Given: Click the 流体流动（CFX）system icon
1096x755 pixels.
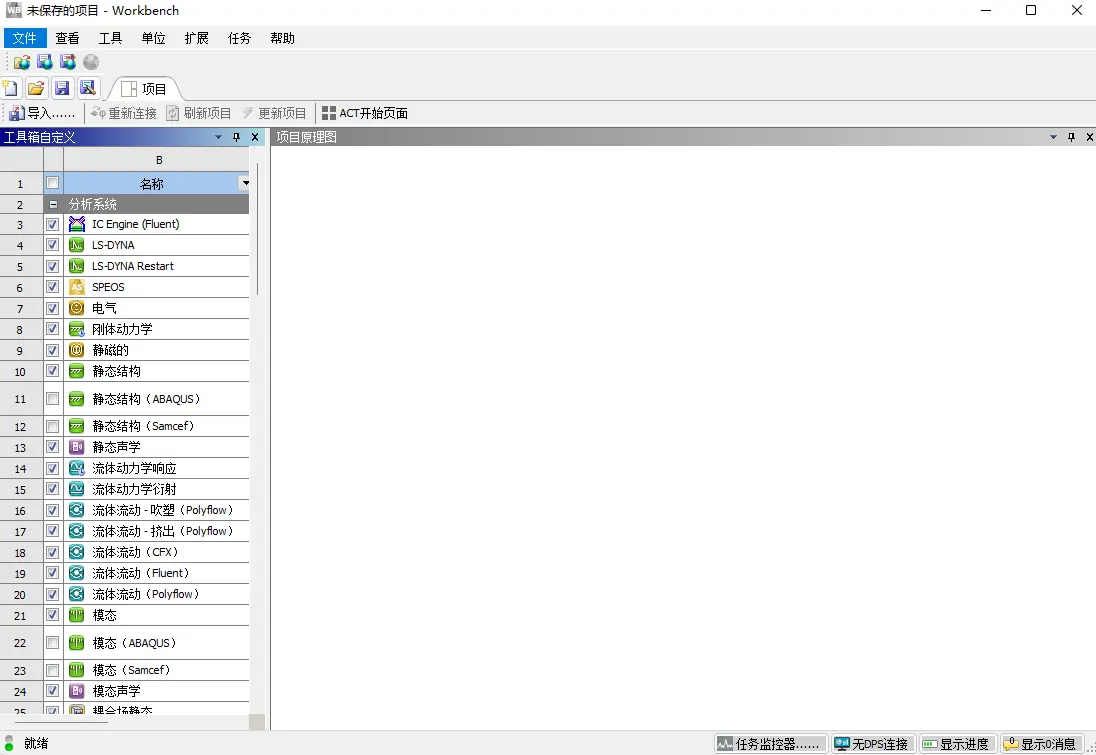Looking at the screenshot, I should pyautogui.click(x=77, y=552).
